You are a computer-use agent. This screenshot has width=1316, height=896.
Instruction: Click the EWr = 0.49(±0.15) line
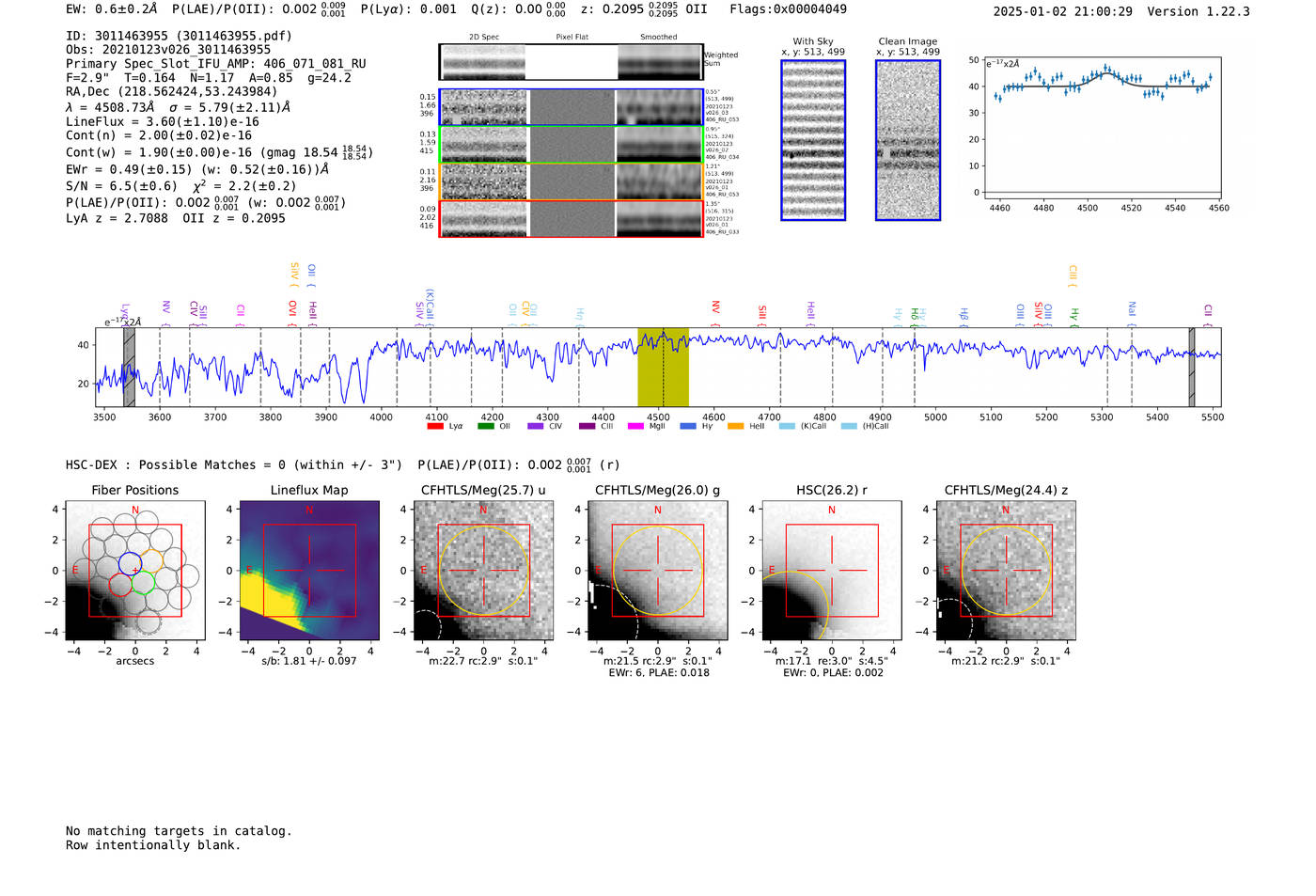pos(197,169)
